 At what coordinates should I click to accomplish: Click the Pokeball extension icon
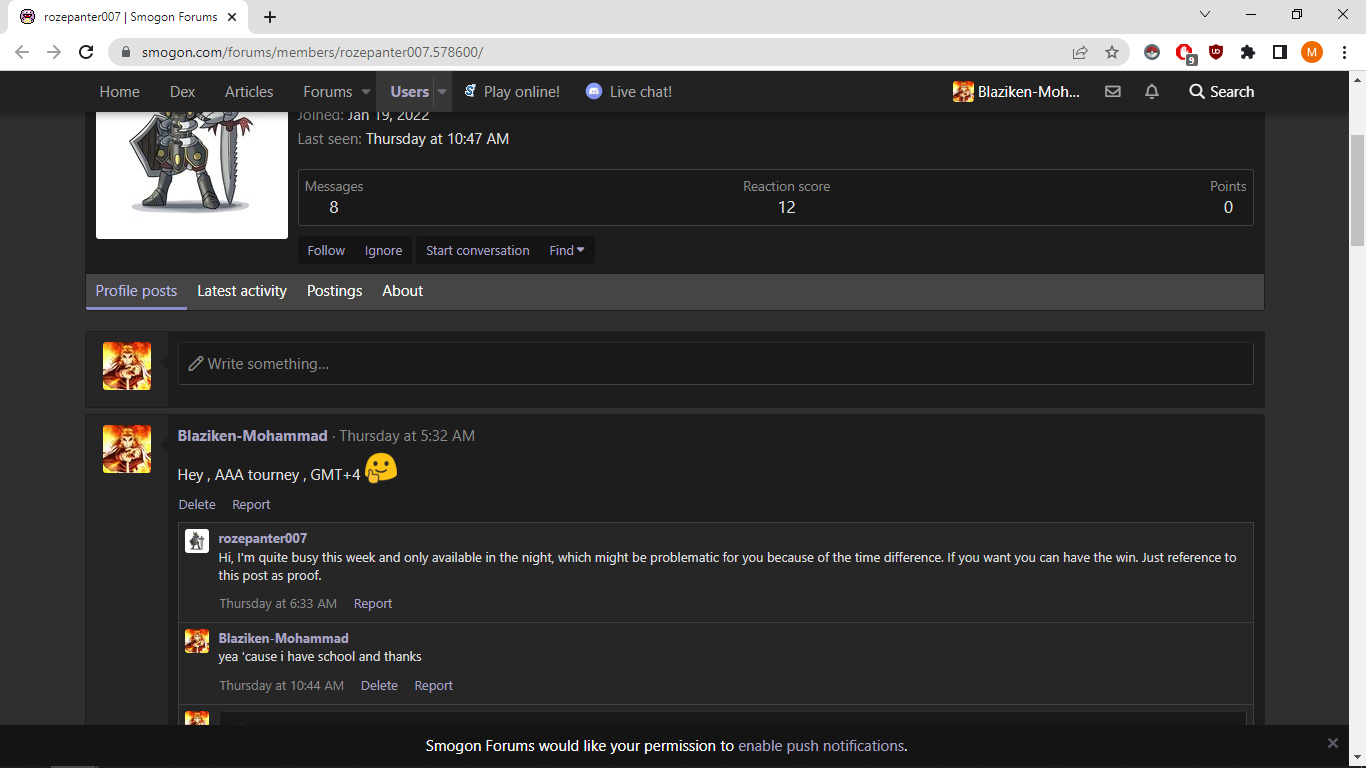pyautogui.click(x=1152, y=52)
